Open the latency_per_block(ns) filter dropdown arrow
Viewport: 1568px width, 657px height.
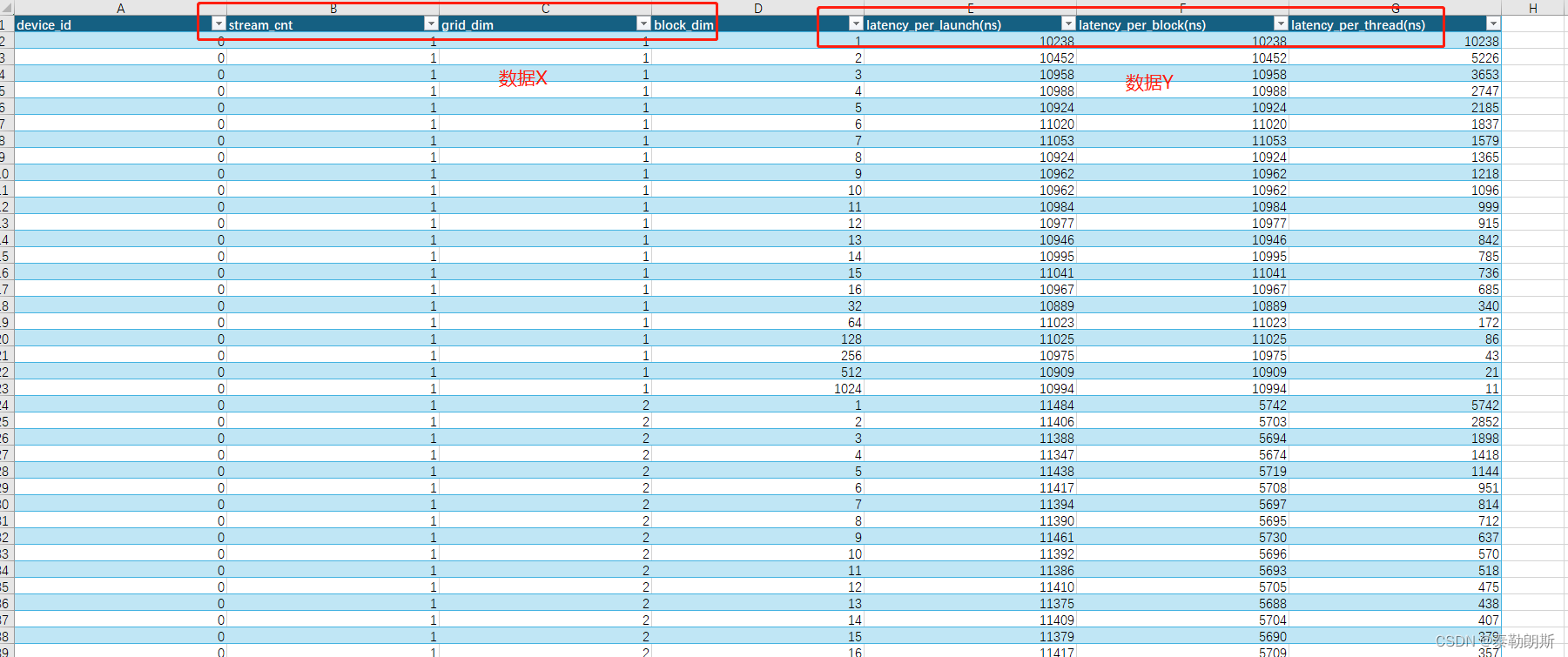[1281, 24]
